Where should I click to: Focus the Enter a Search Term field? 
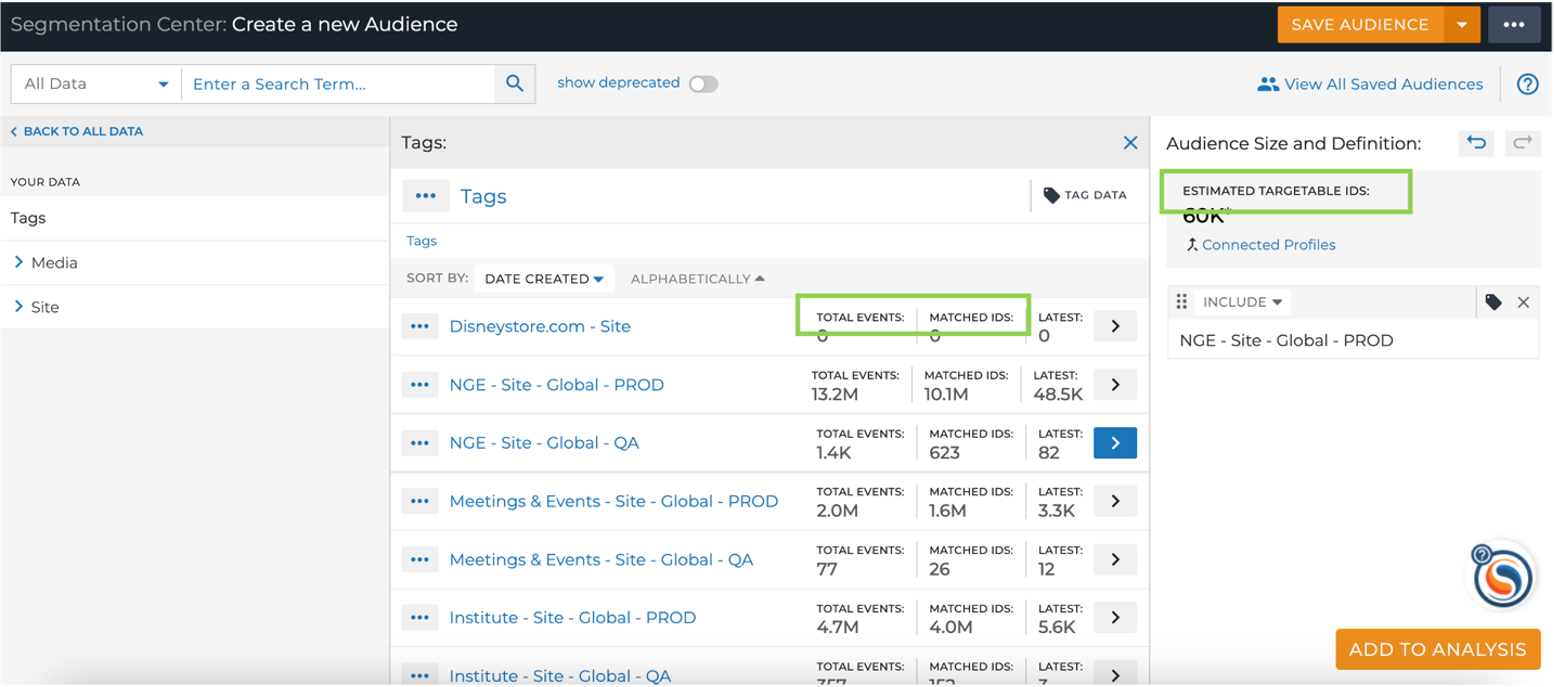coord(338,84)
